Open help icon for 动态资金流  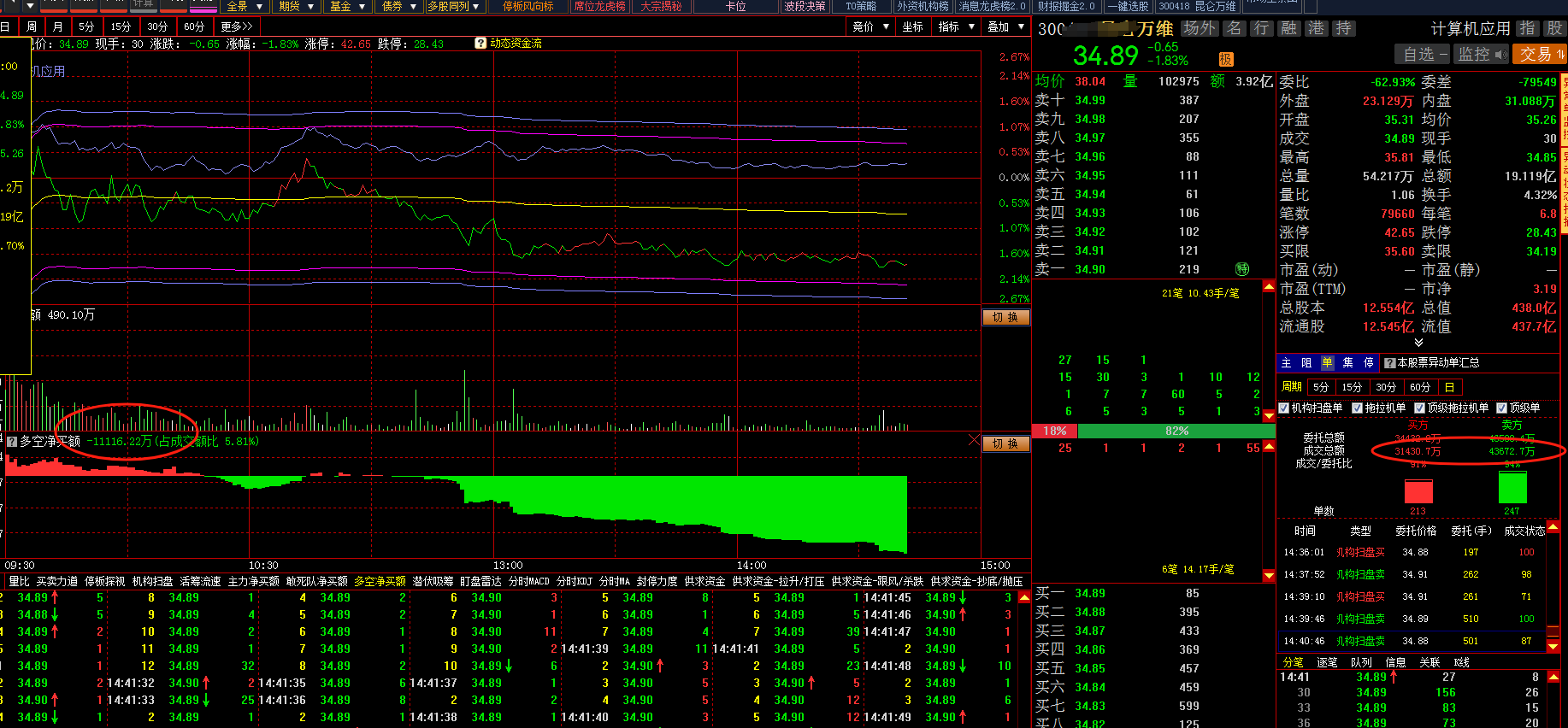[x=480, y=43]
